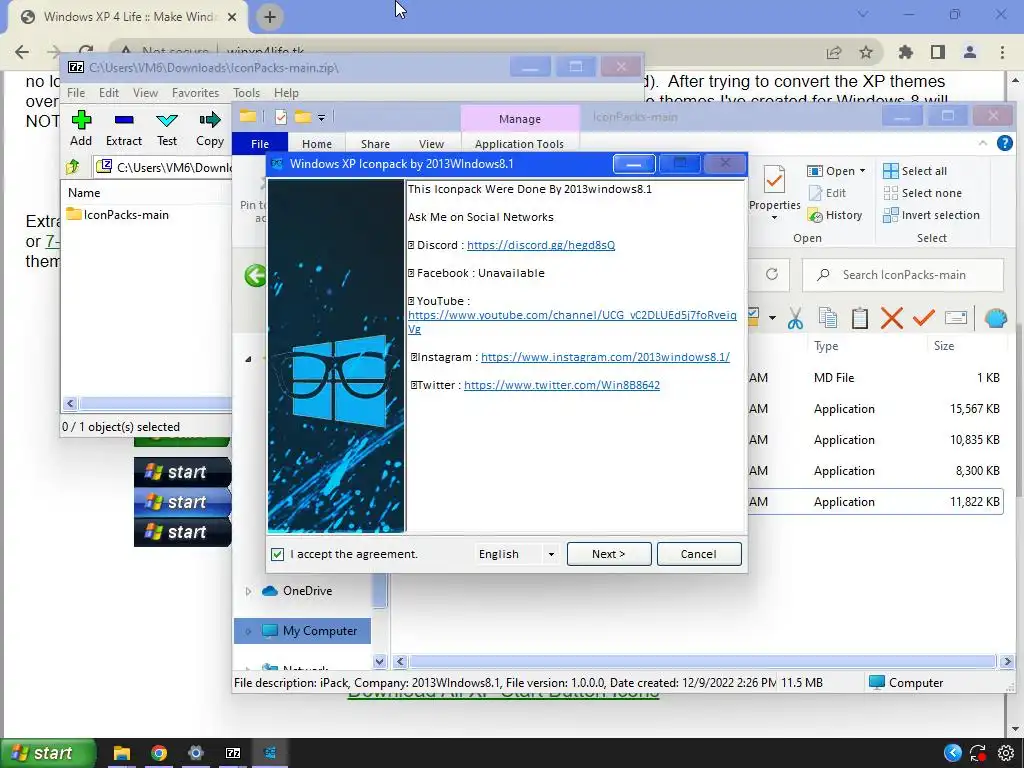Open a new Chrome tab
Image resolution: width=1024 pixels, height=768 pixels.
270,17
